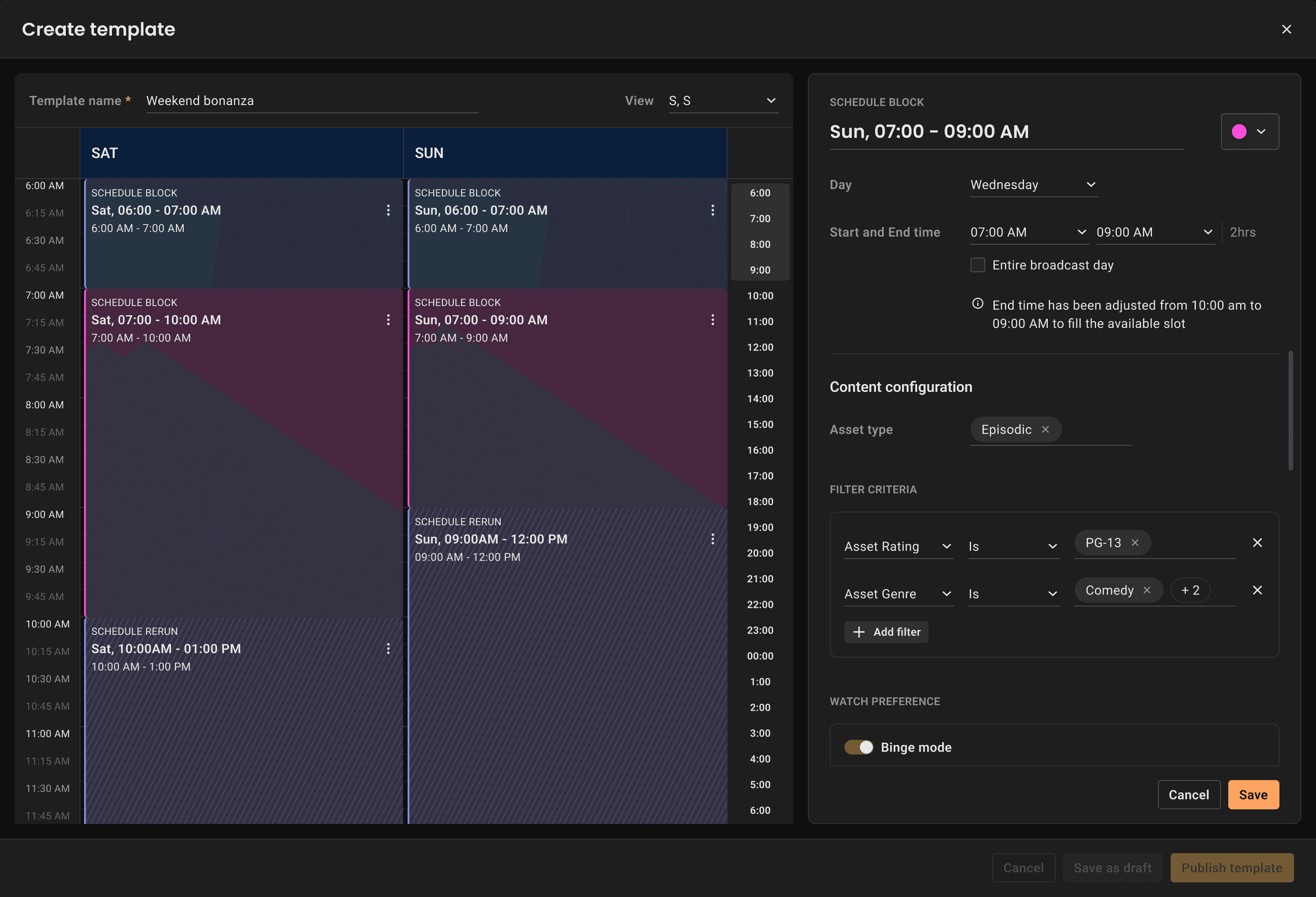The image size is (1316, 897).
Task: Check Entire broadcast day checkbox
Action: pyautogui.click(x=977, y=265)
